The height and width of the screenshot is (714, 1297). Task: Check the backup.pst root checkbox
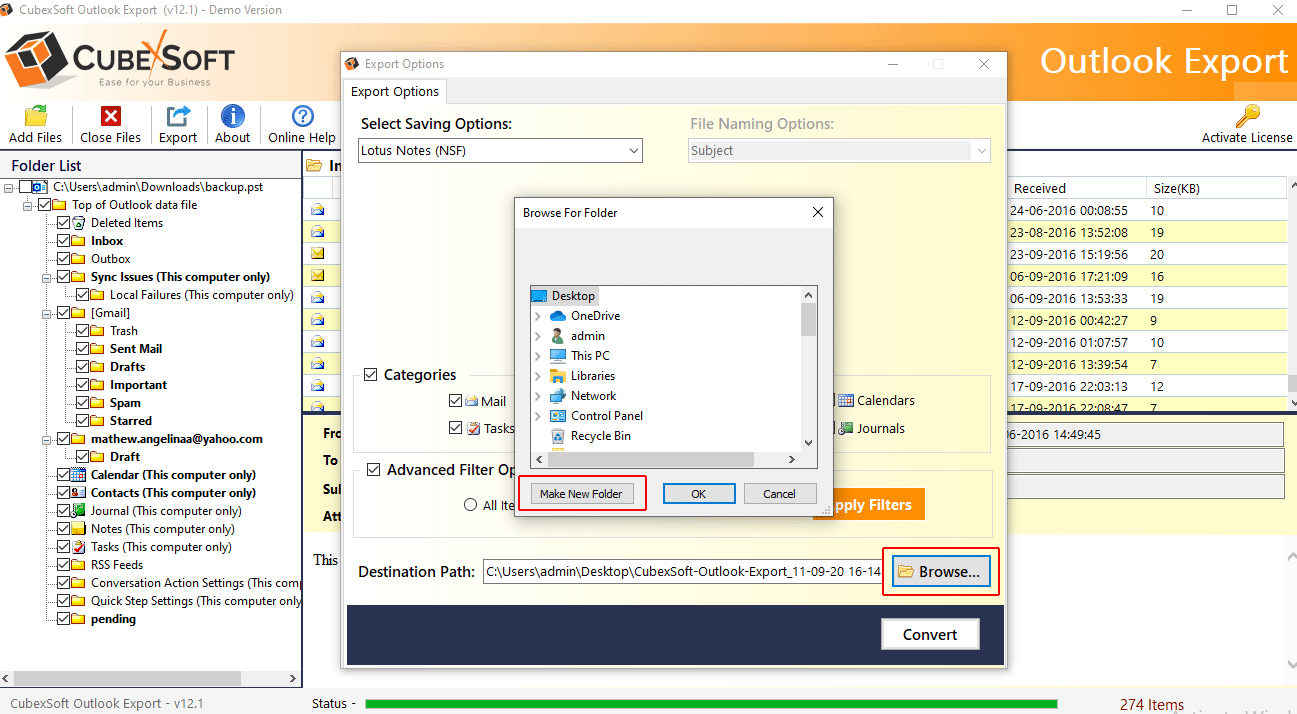[26, 187]
